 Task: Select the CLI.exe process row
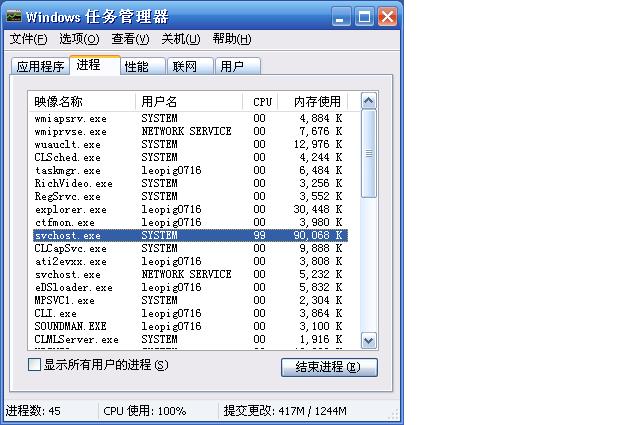(190, 314)
